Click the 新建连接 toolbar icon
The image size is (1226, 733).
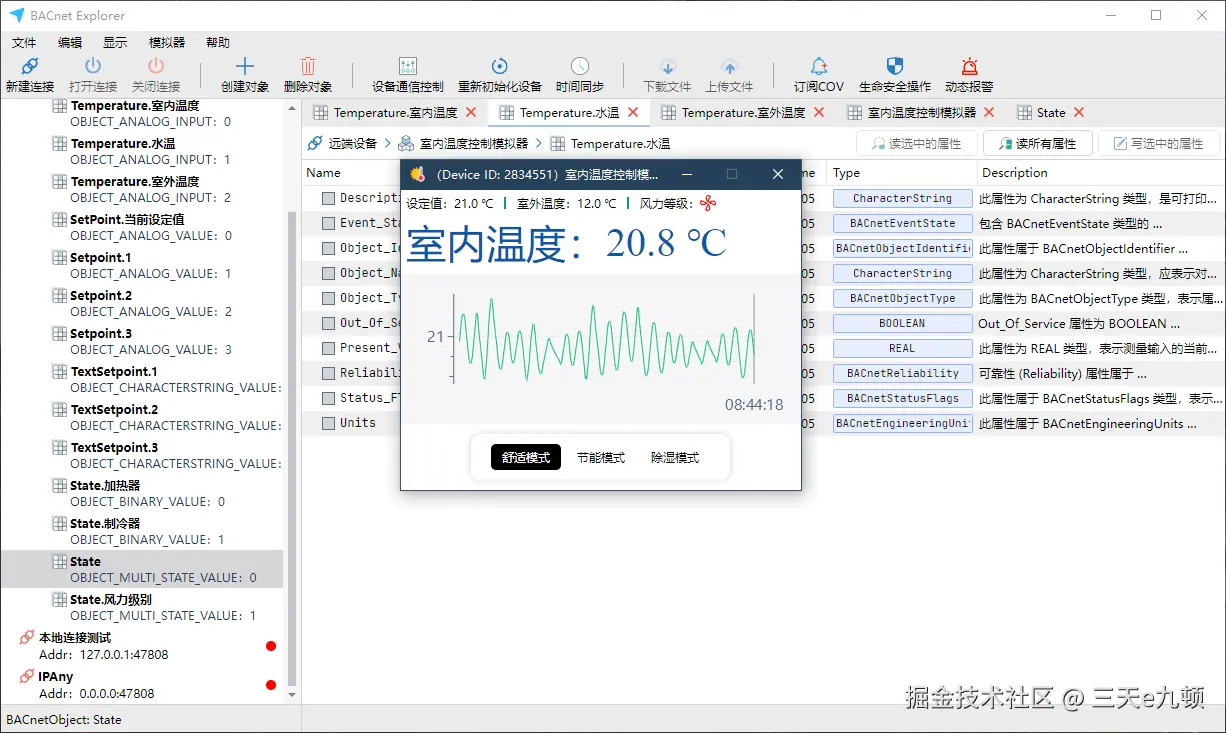click(30, 66)
